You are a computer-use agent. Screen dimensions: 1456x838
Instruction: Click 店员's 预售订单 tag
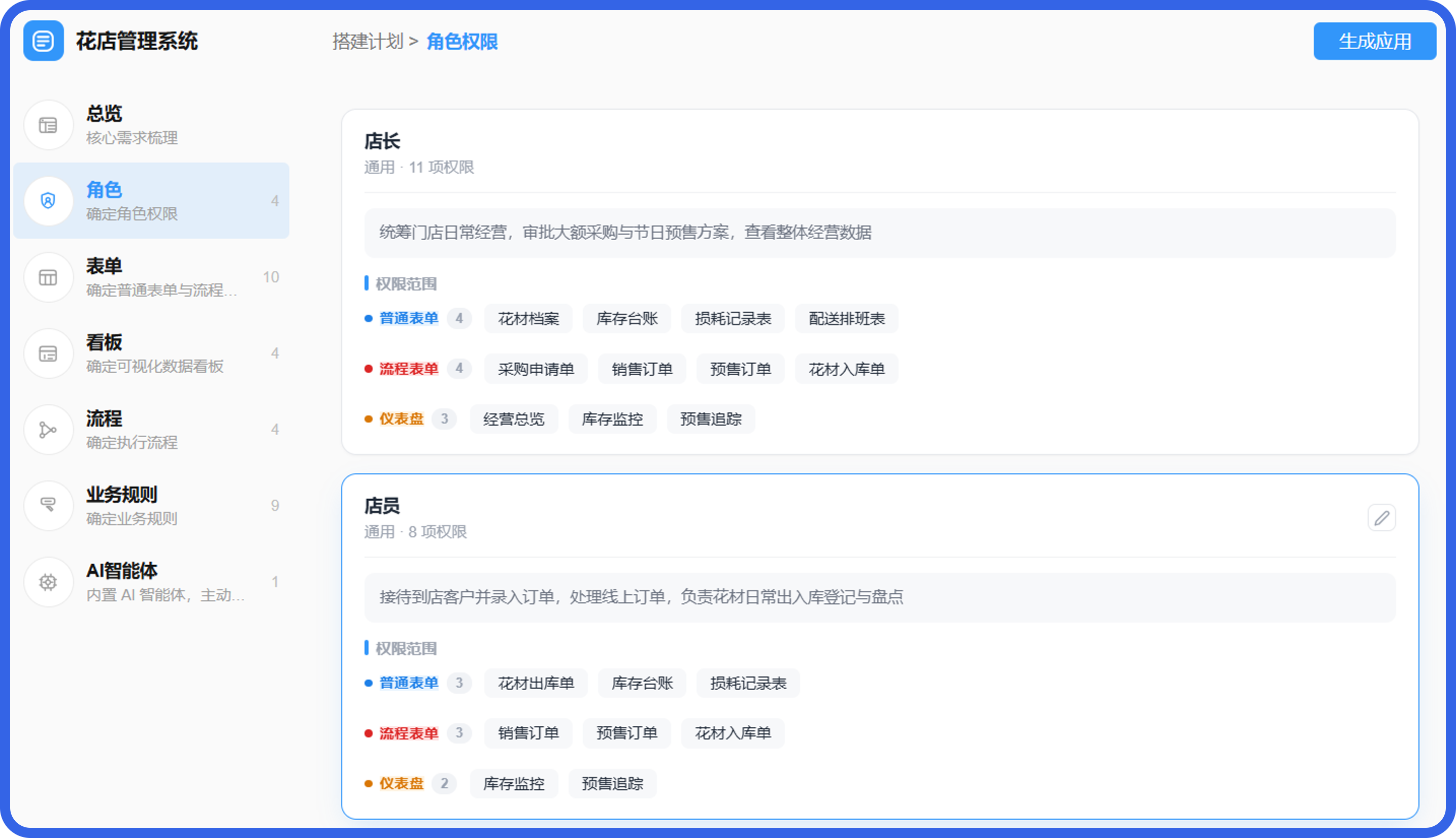click(626, 734)
